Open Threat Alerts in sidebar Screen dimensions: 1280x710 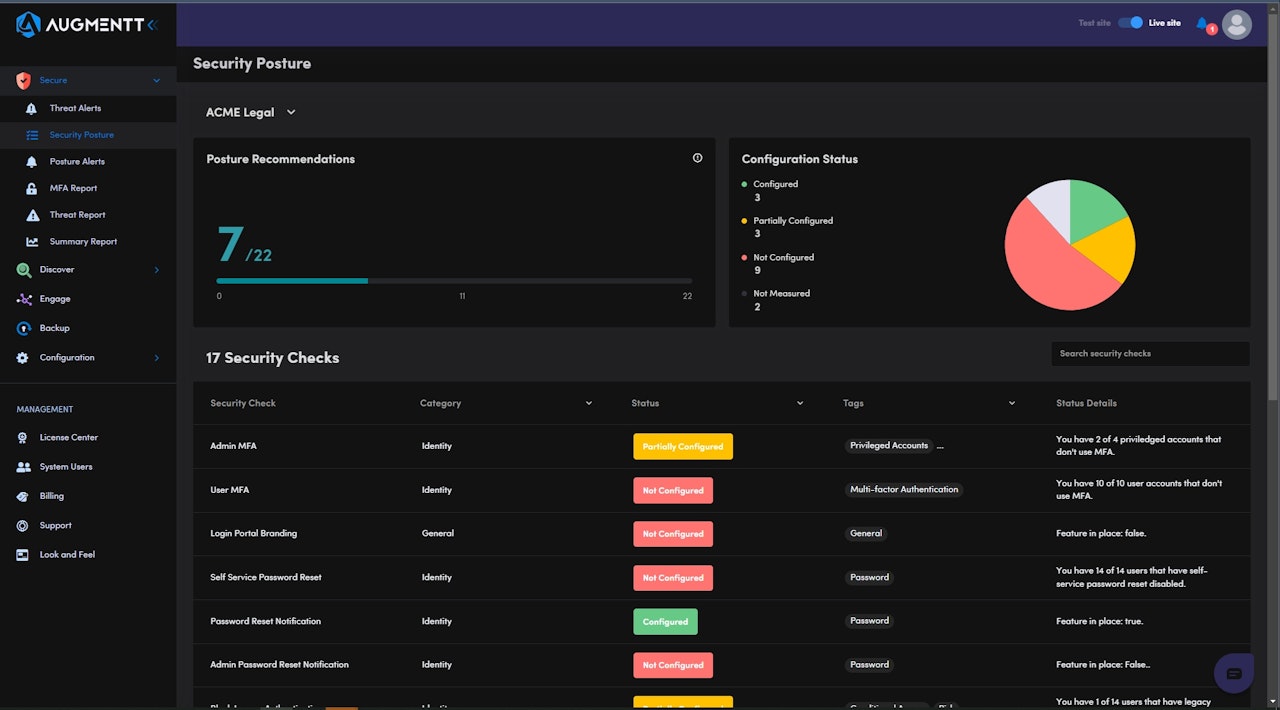[x=75, y=108]
